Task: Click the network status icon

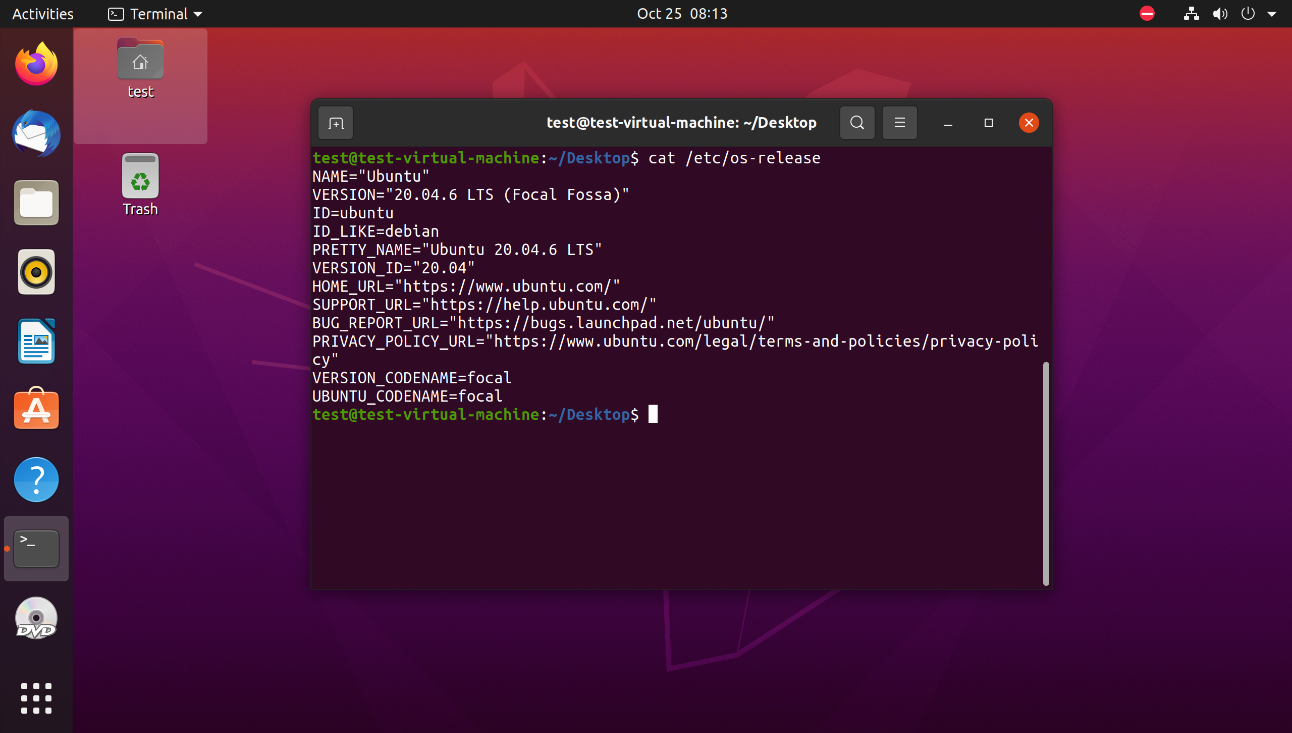Action: tap(1191, 14)
